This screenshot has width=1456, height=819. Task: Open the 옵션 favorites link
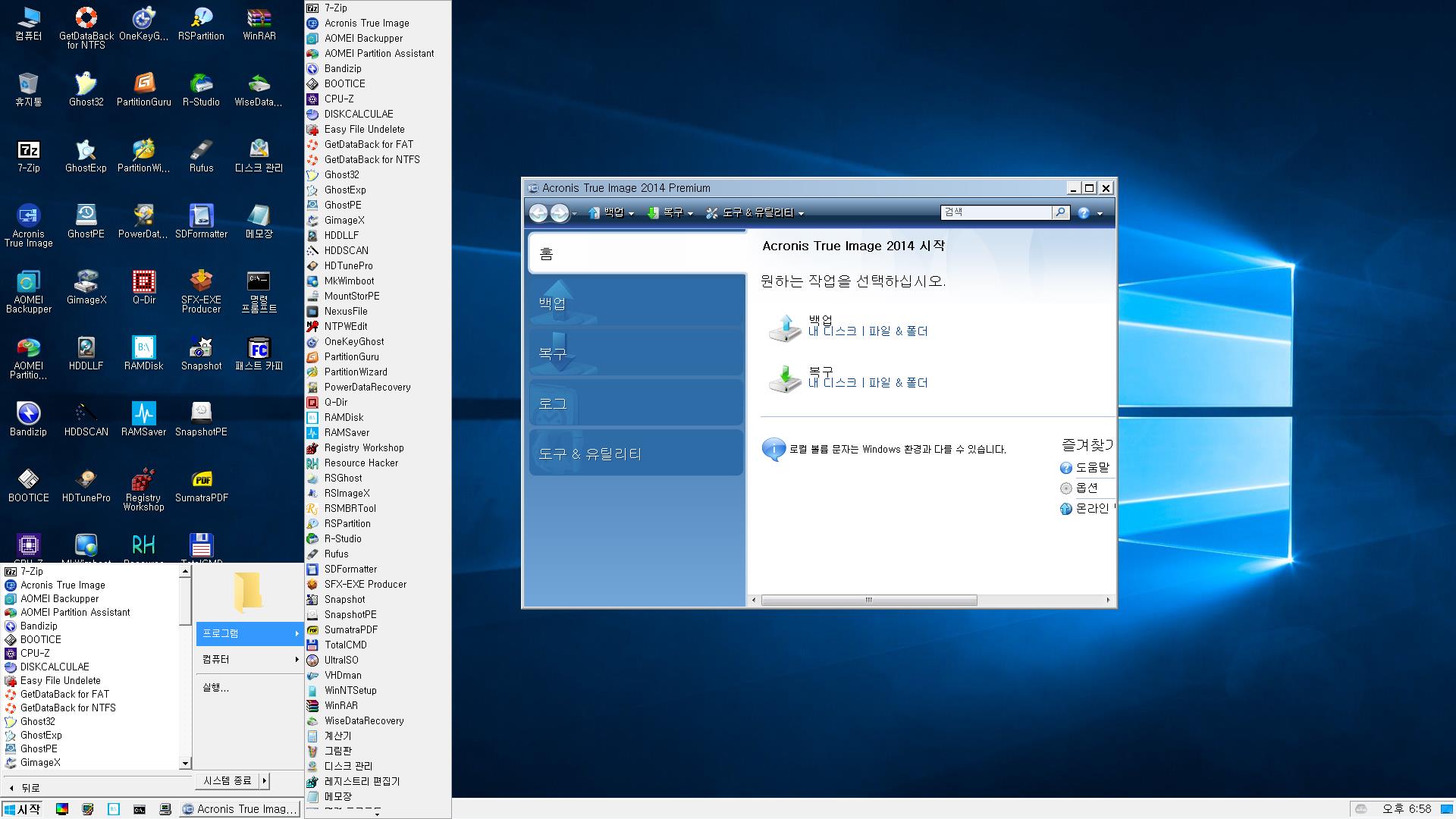pos(1087,488)
